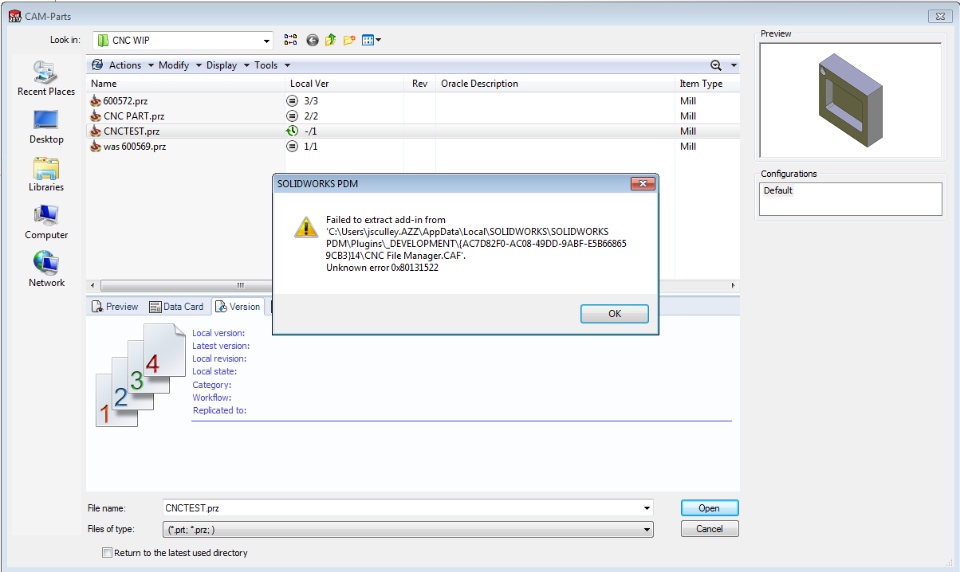This screenshot has width=960, height=572.
Task: Open the Actions menu
Action: (x=131, y=65)
